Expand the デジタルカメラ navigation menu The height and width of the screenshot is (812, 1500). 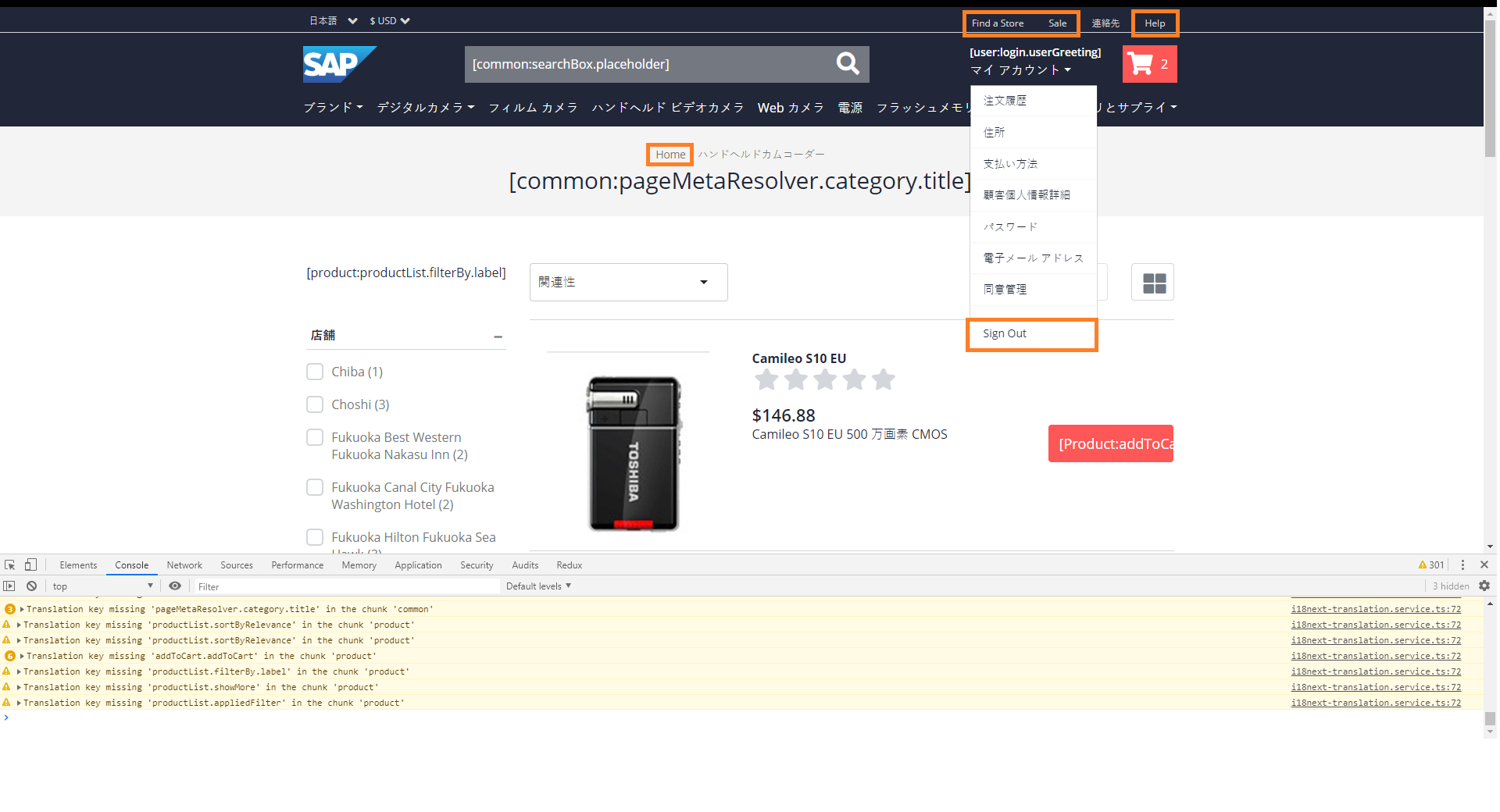(x=426, y=107)
